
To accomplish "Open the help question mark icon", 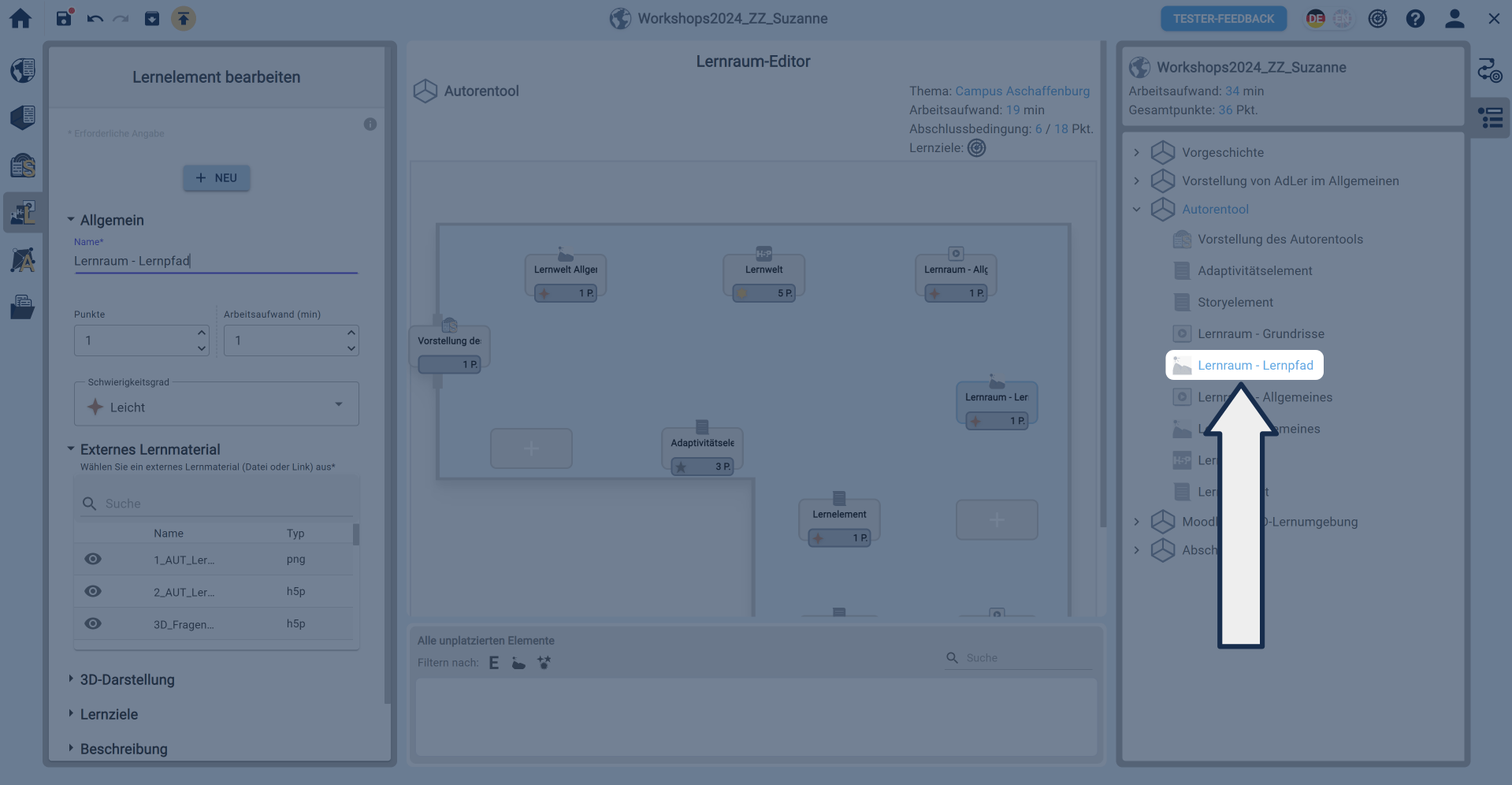I will pos(1415,19).
